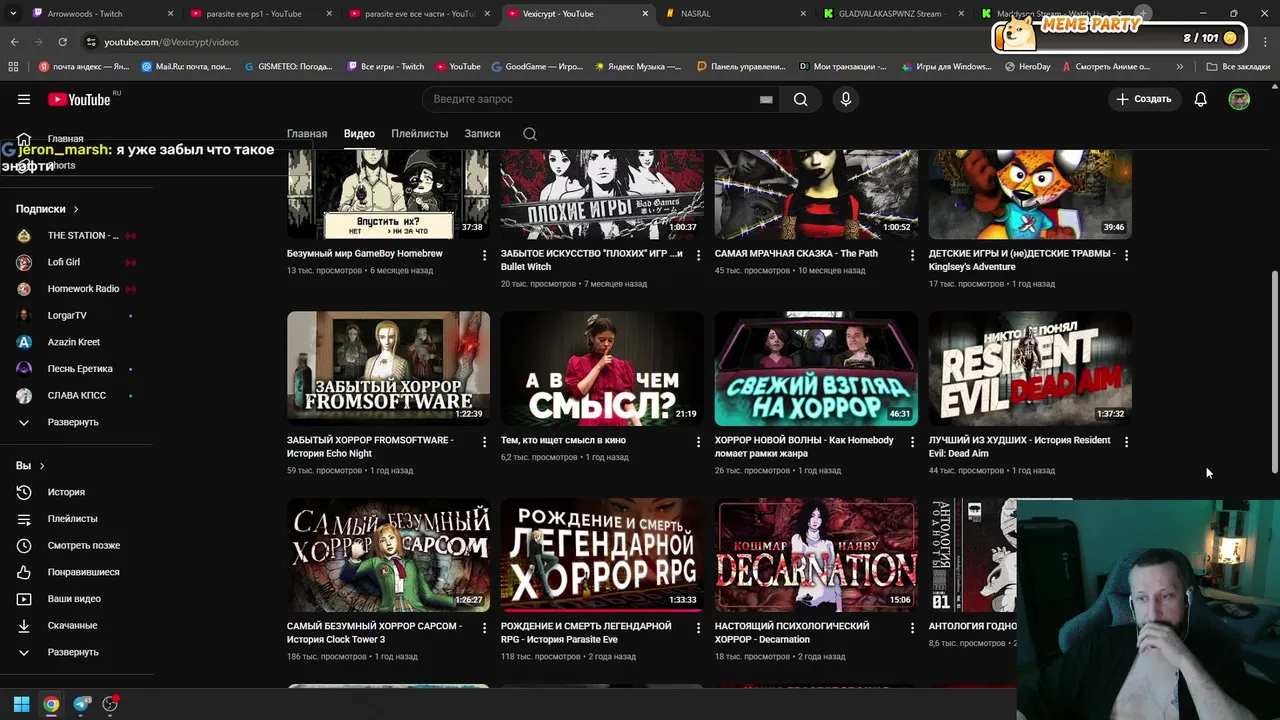Open notifications bell
Viewport: 1280px width, 720px height.
point(1200,99)
